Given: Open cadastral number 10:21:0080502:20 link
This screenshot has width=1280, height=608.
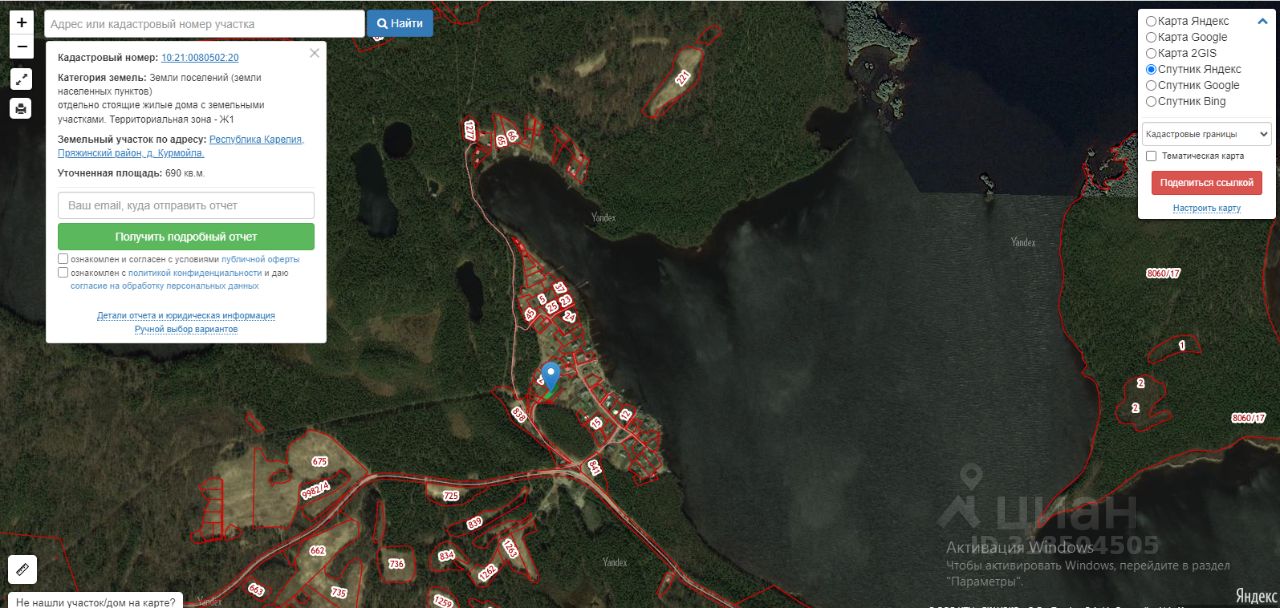Looking at the screenshot, I should coord(200,58).
